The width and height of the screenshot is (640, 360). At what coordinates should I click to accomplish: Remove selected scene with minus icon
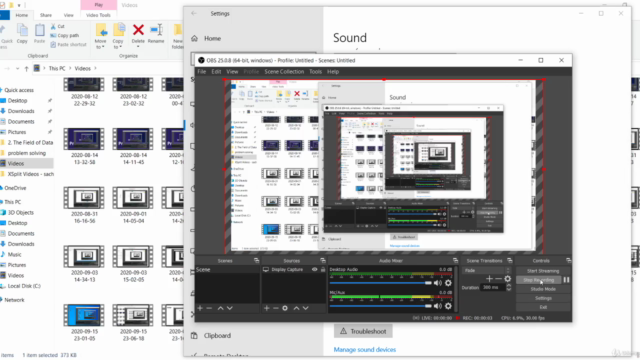pos(209,308)
